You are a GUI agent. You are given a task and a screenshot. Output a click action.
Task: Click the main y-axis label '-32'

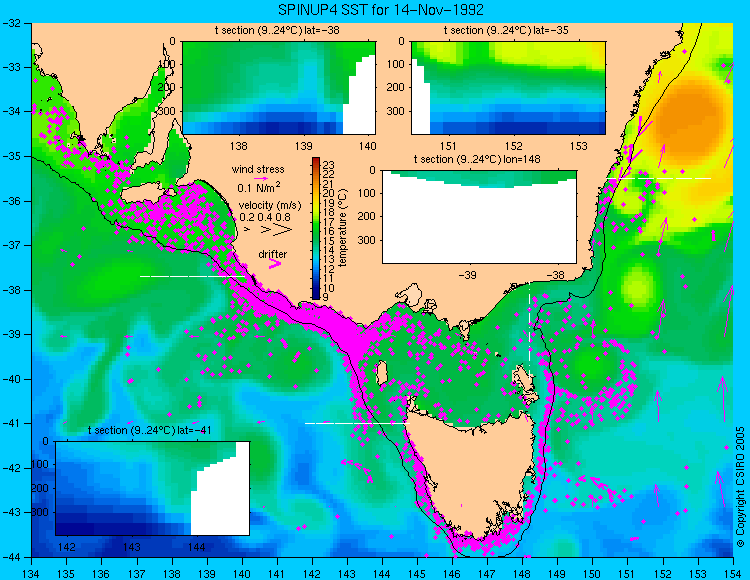pyautogui.click(x=12, y=23)
